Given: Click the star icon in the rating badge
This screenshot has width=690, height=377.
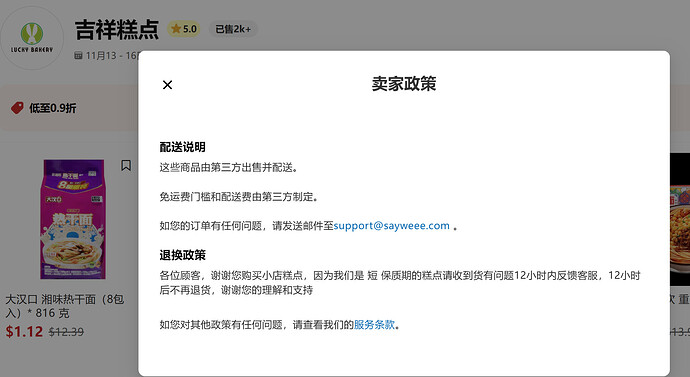Looking at the screenshot, I should coord(176,29).
